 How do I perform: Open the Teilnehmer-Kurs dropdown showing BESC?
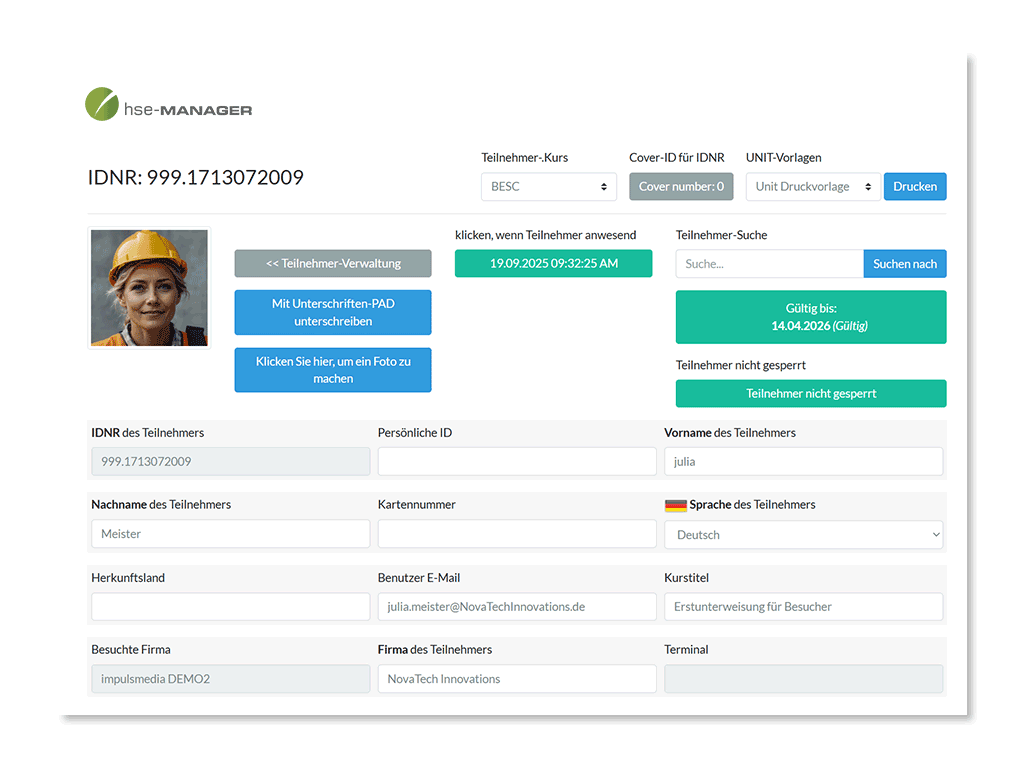coord(548,186)
